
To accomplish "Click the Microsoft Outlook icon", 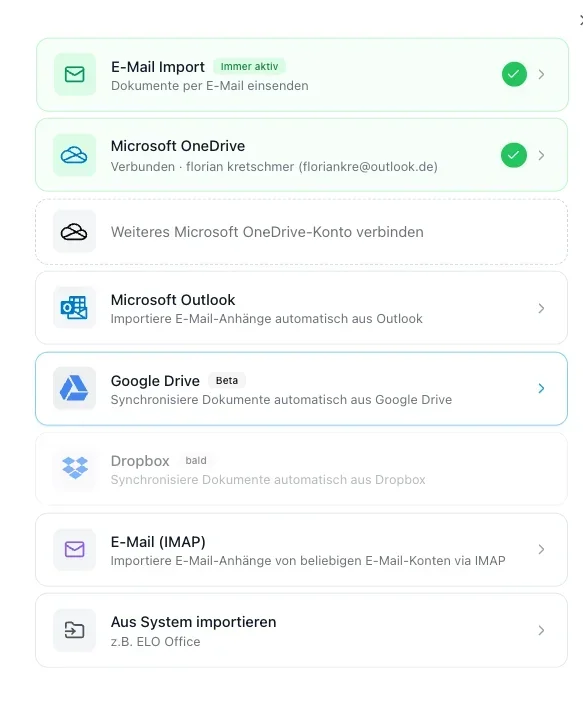I will tap(74, 307).
